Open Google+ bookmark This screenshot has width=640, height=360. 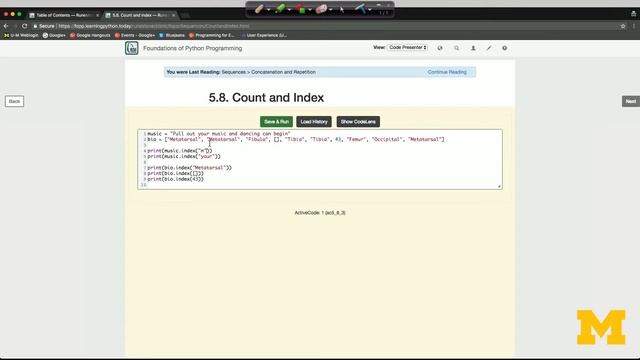click(x=54, y=36)
